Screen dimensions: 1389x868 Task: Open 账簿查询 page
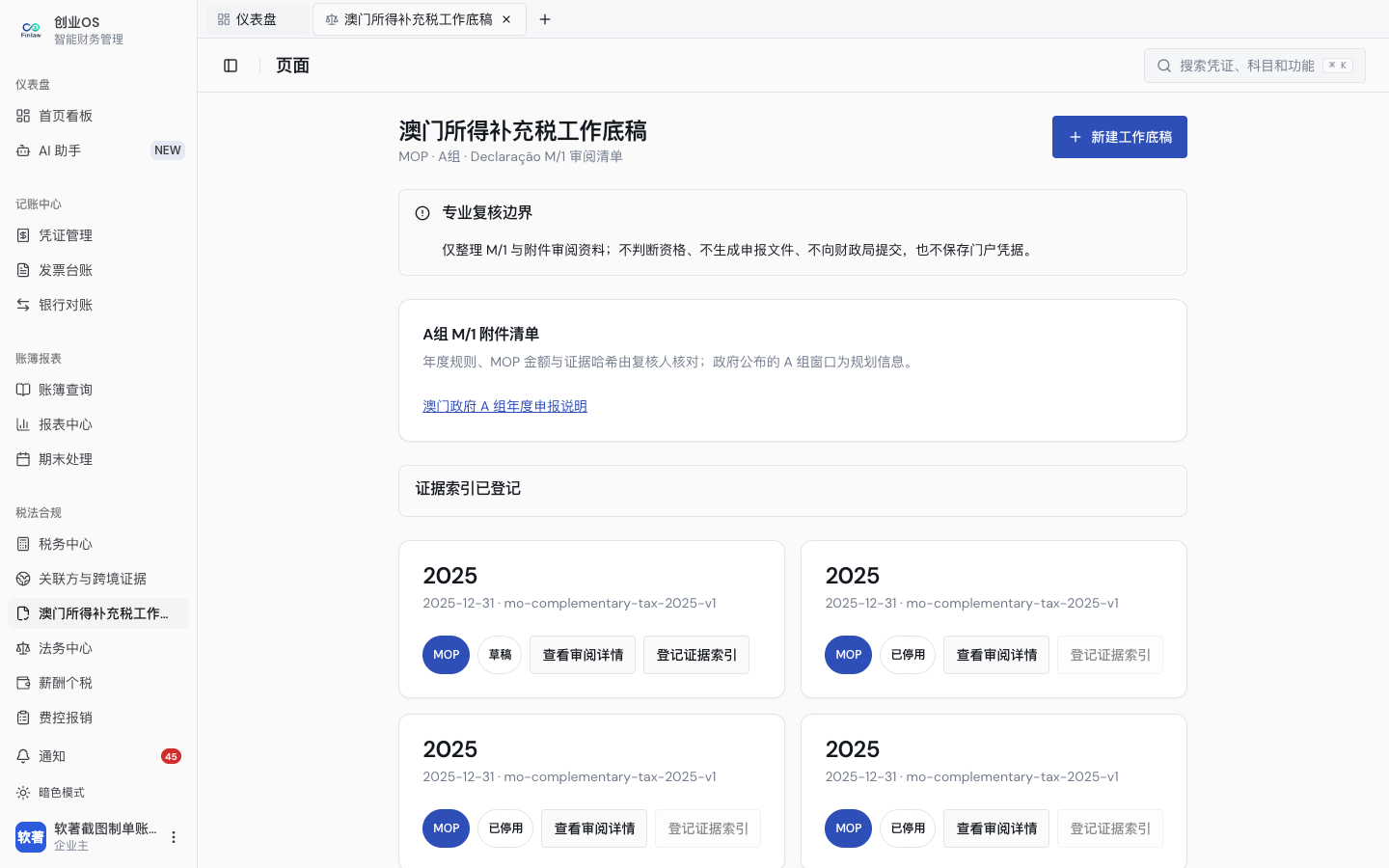pos(98,390)
